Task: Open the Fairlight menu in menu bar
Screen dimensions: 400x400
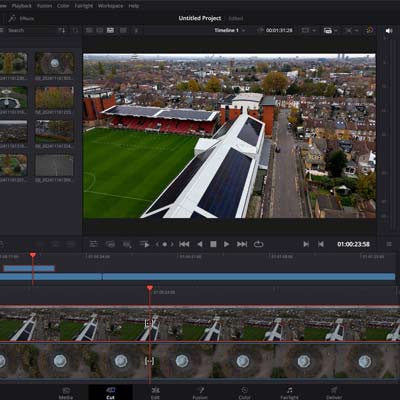Action: click(x=84, y=6)
